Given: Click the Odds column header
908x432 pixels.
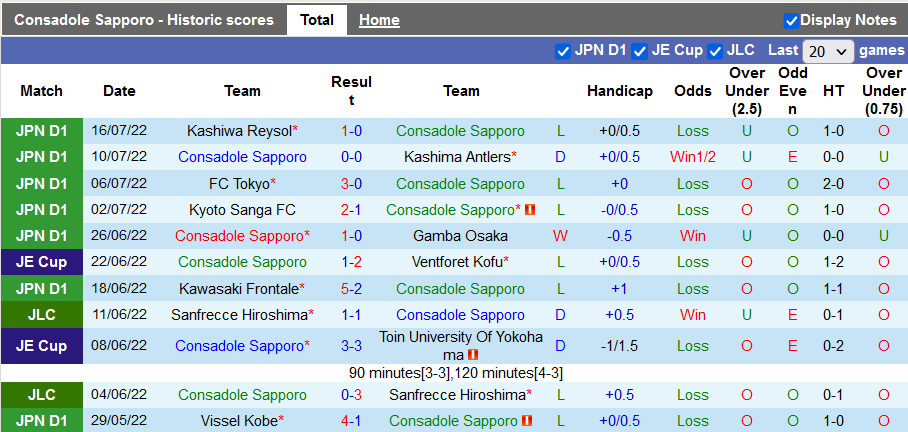Looking at the screenshot, I should pyautogui.click(x=693, y=91).
